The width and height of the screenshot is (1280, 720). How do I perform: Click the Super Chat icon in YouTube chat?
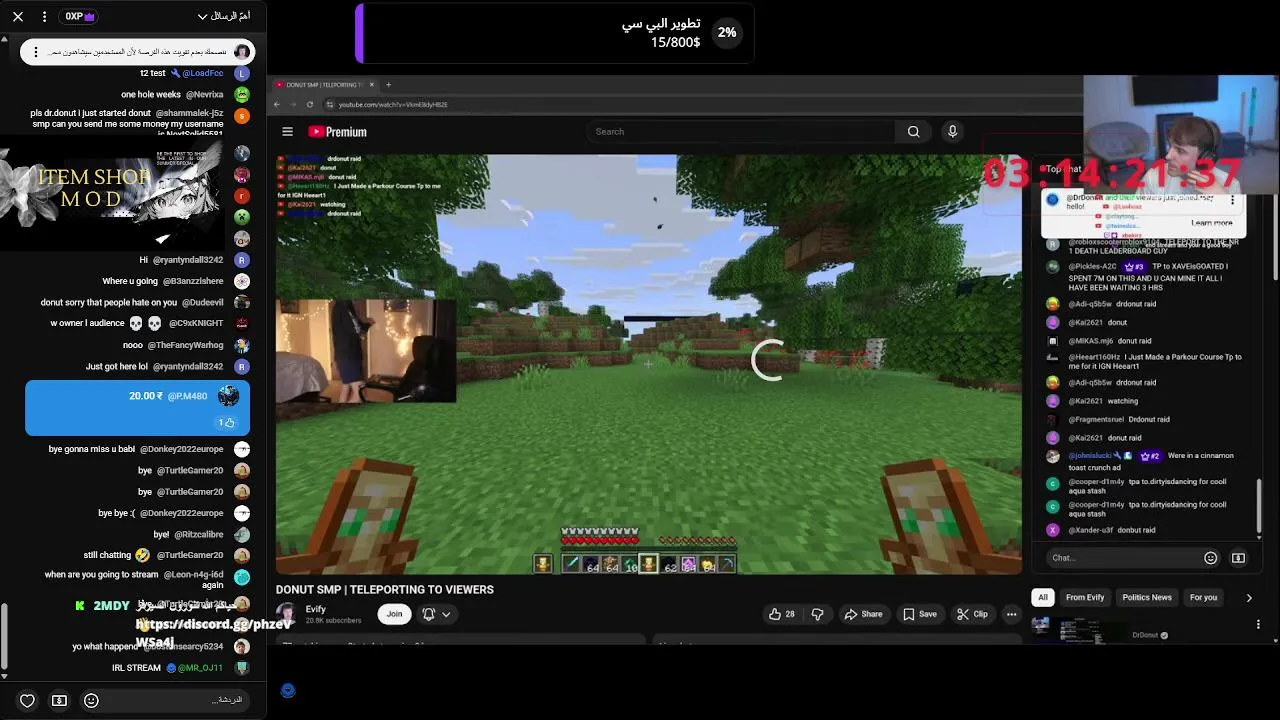click(1238, 558)
